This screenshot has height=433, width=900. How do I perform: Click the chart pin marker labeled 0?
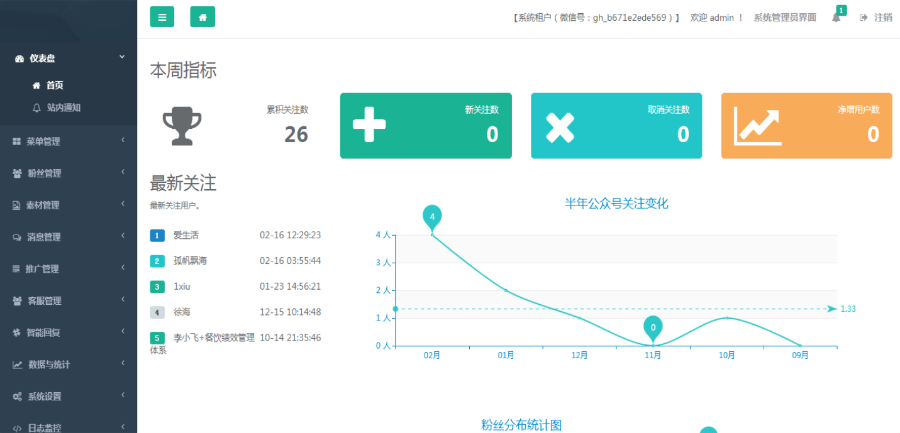(653, 329)
